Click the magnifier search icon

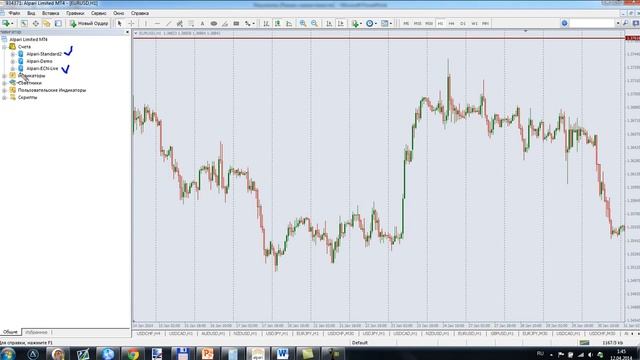click(x=625, y=24)
